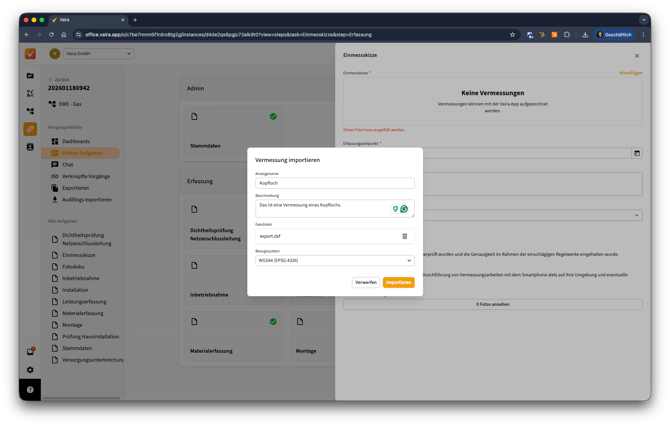Click the Anzeigename field containing Kopfloch

pyautogui.click(x=334, y=183)
